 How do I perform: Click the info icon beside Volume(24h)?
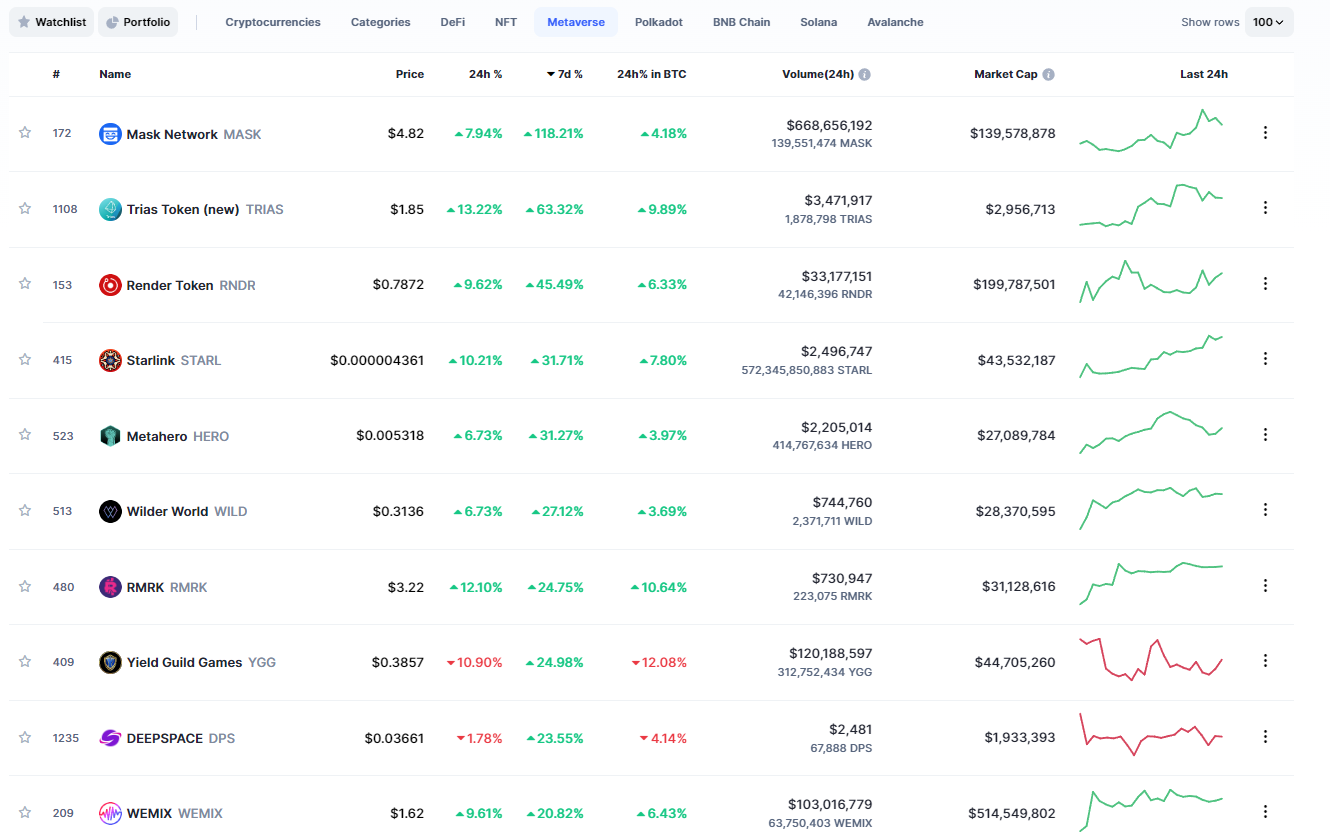tap(864, 74)
